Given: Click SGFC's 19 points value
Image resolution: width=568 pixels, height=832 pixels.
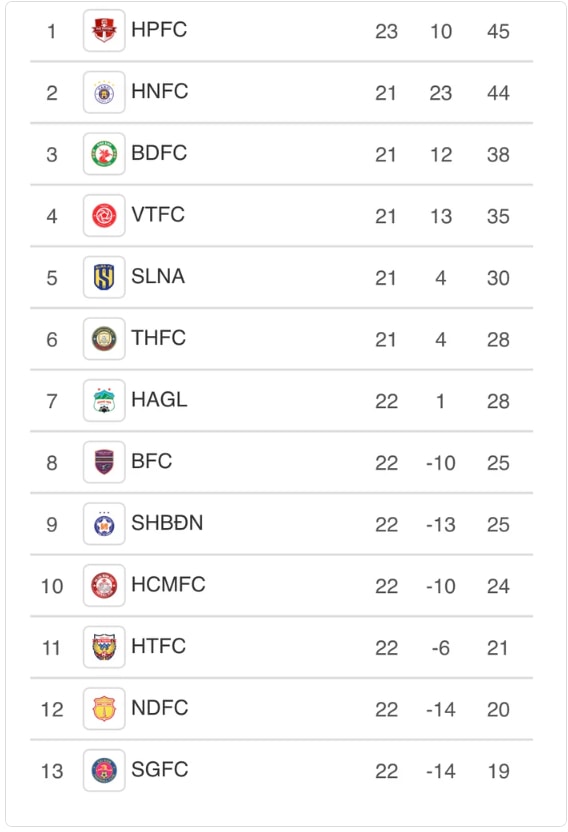Looking at the screenshot, I should [x=498, y=771].
